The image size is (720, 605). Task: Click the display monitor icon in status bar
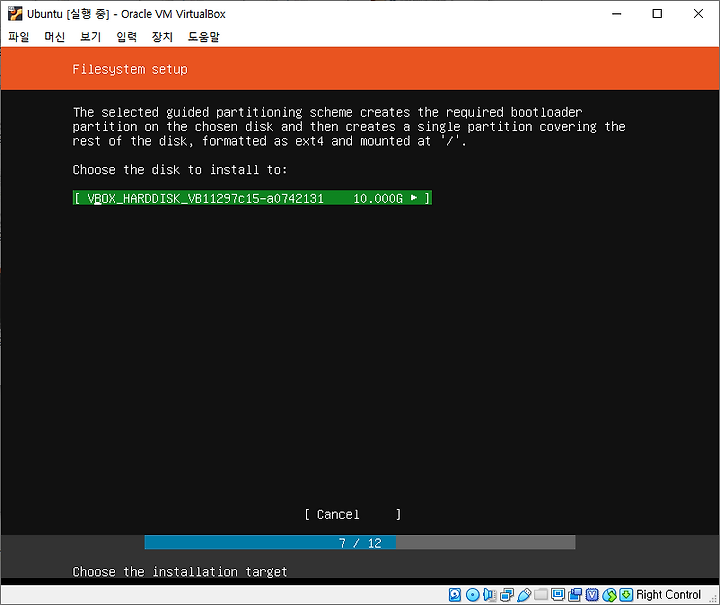[558, 594]
